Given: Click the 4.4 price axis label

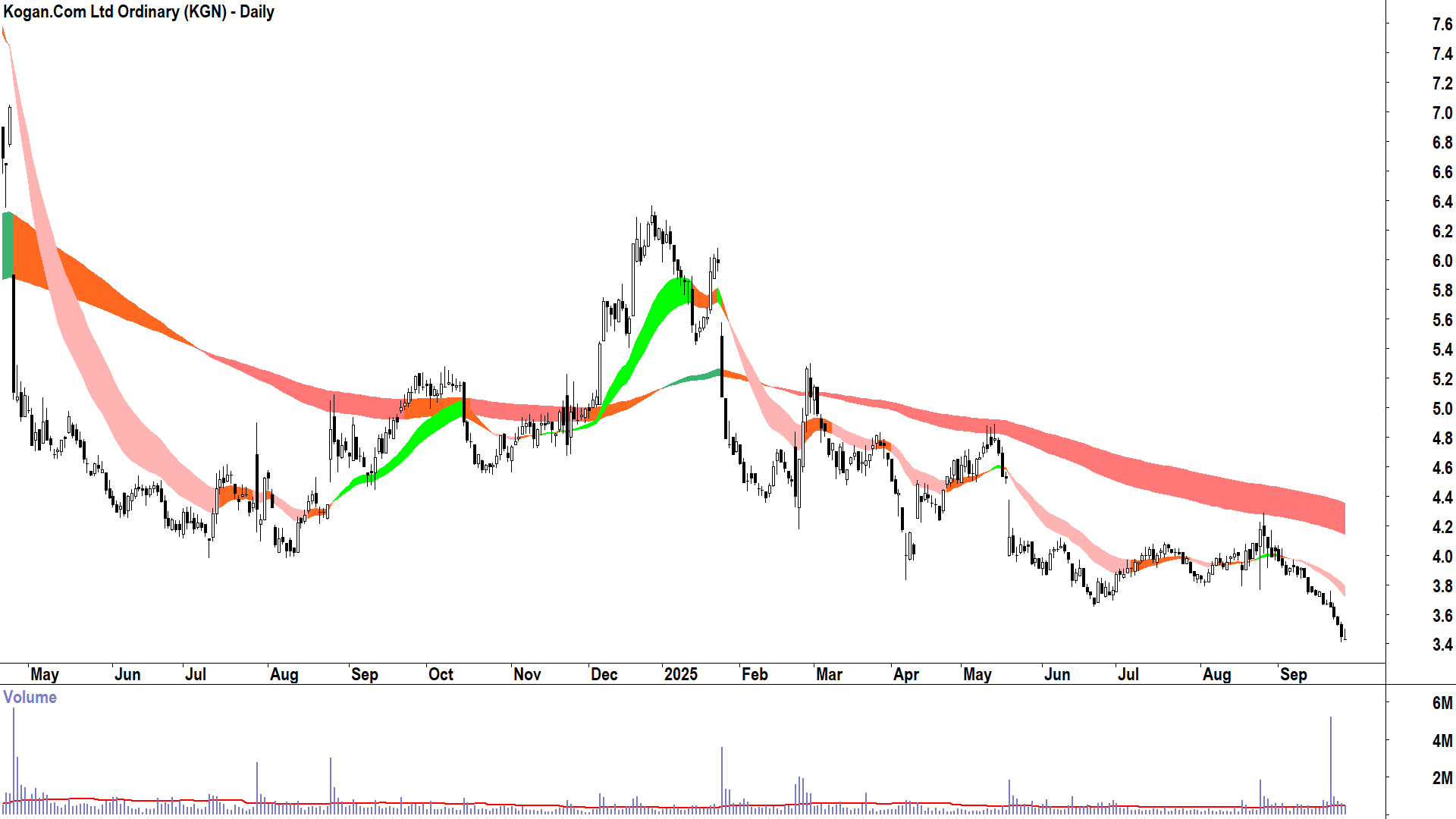Looking at the screenshot, I should click(1442, 497).
